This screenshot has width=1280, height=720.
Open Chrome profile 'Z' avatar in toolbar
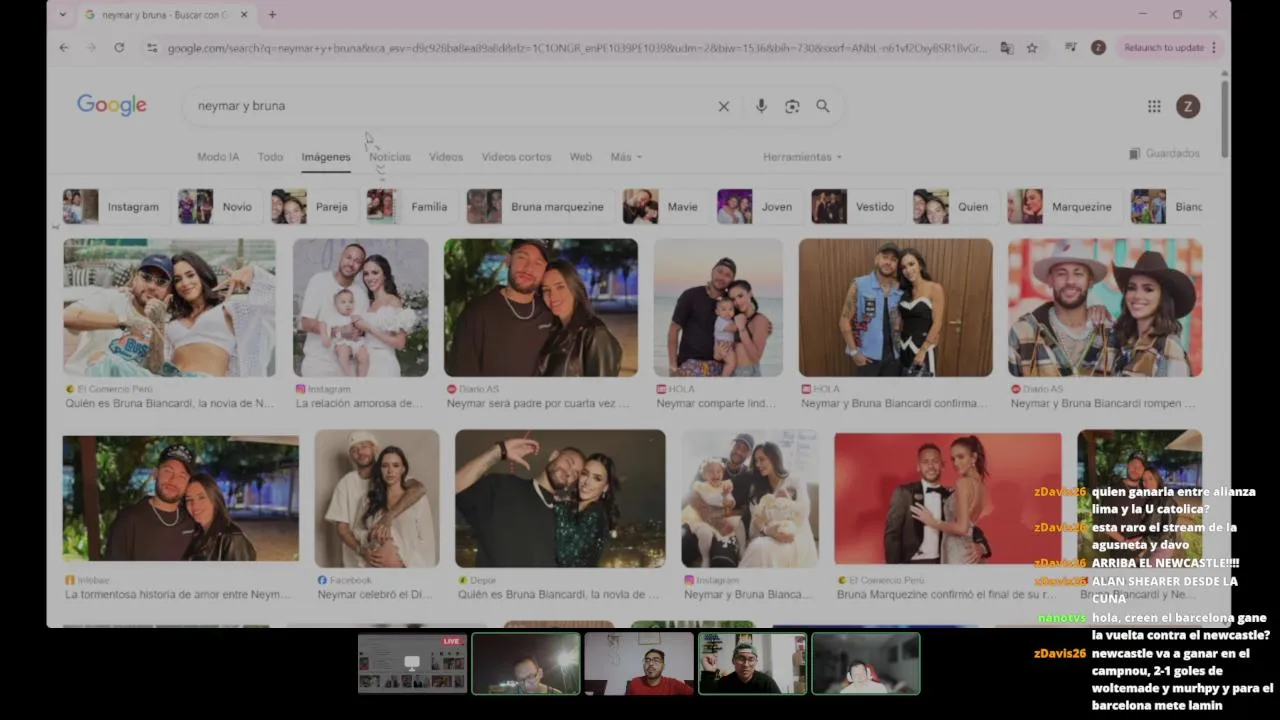(1098, 47)
